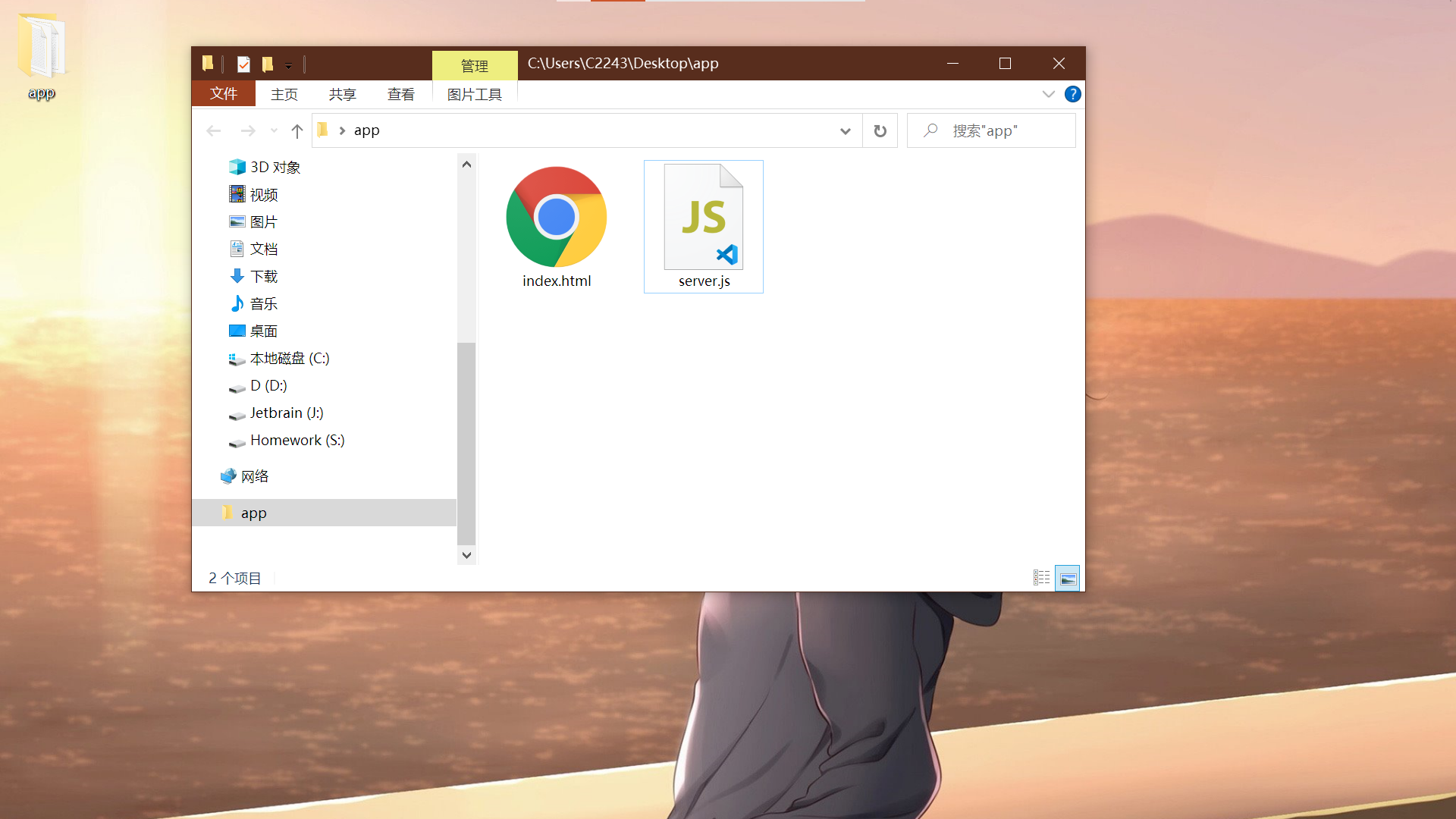Refresh the current folder view
The height and width of the screenshot is (819, 1456).
[880, 130]
